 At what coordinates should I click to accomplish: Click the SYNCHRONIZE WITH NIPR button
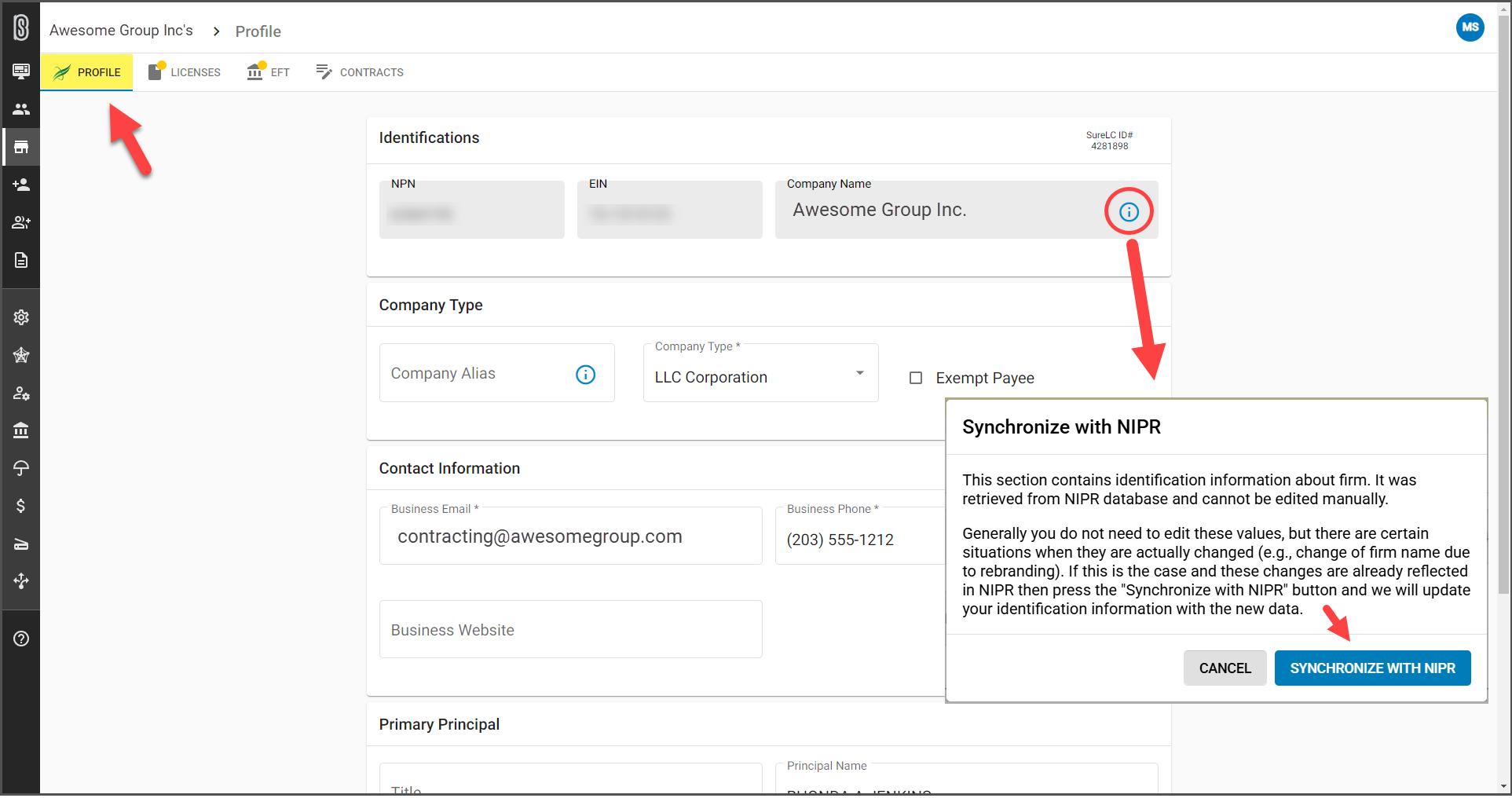(1372, 668)
